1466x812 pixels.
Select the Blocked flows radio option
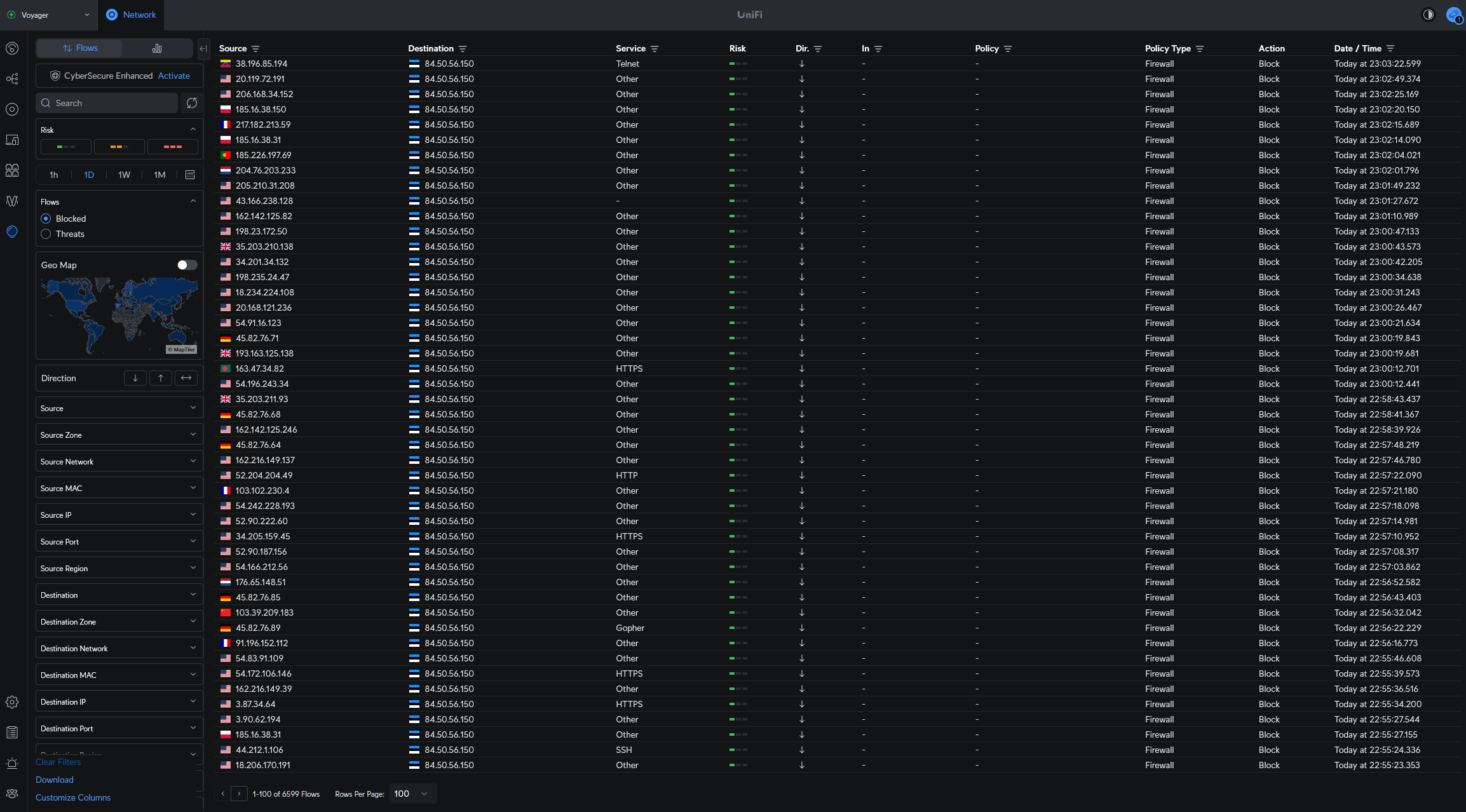(x=46, y=219)
